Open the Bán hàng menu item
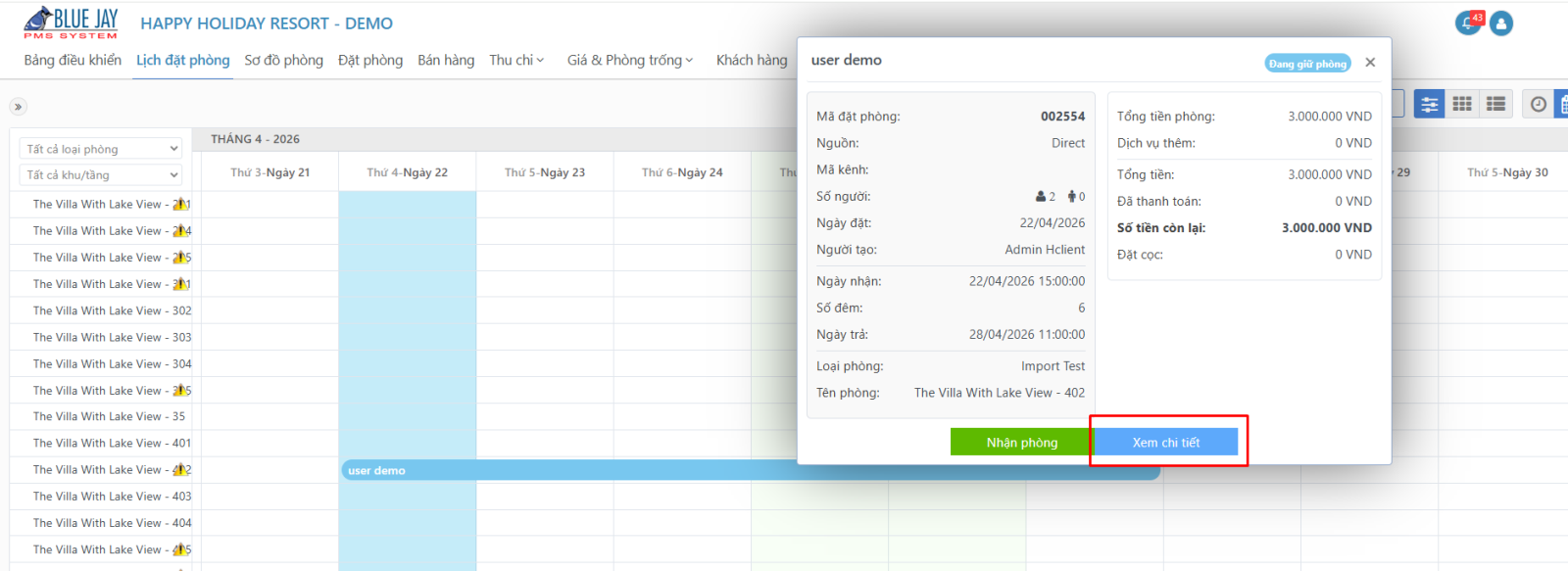Viewport: 1568px width, 571px height. point(446,60)
